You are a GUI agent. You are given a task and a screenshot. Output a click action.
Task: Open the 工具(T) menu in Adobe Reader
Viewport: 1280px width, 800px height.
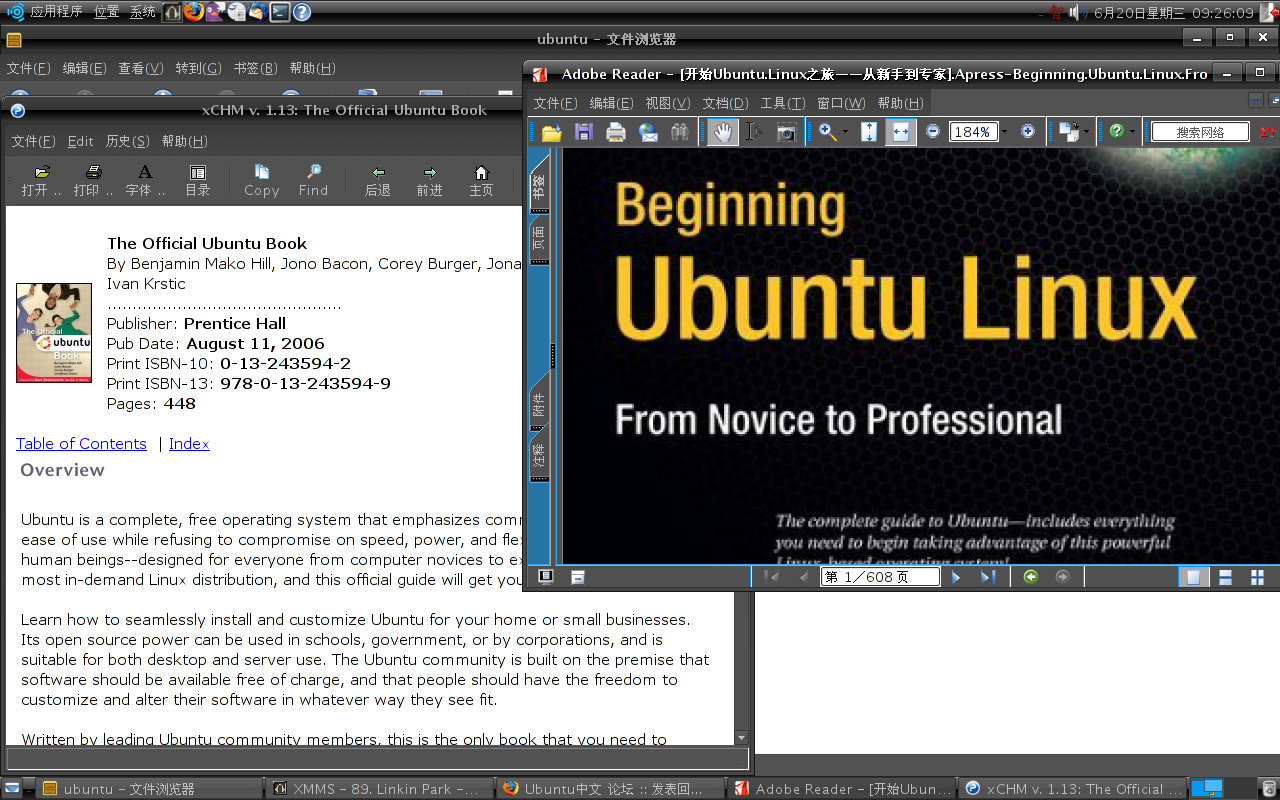pyautogui.click(x=782, y=103)
